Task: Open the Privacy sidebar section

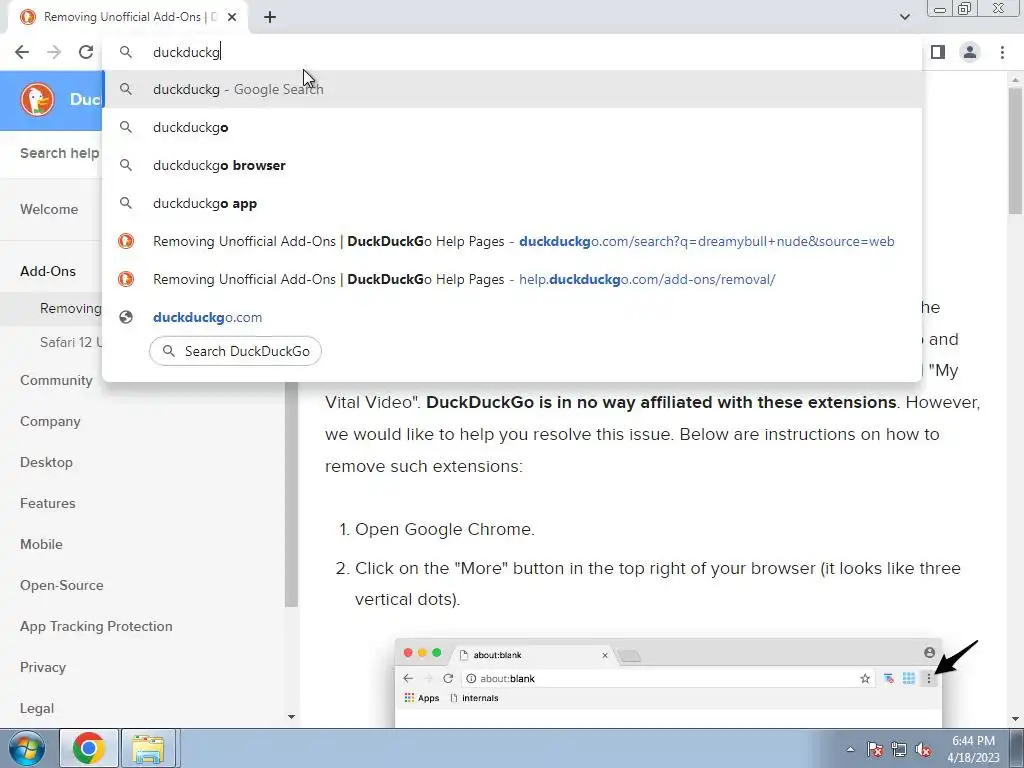Action: pyautogui.click(x=43, y=667)
